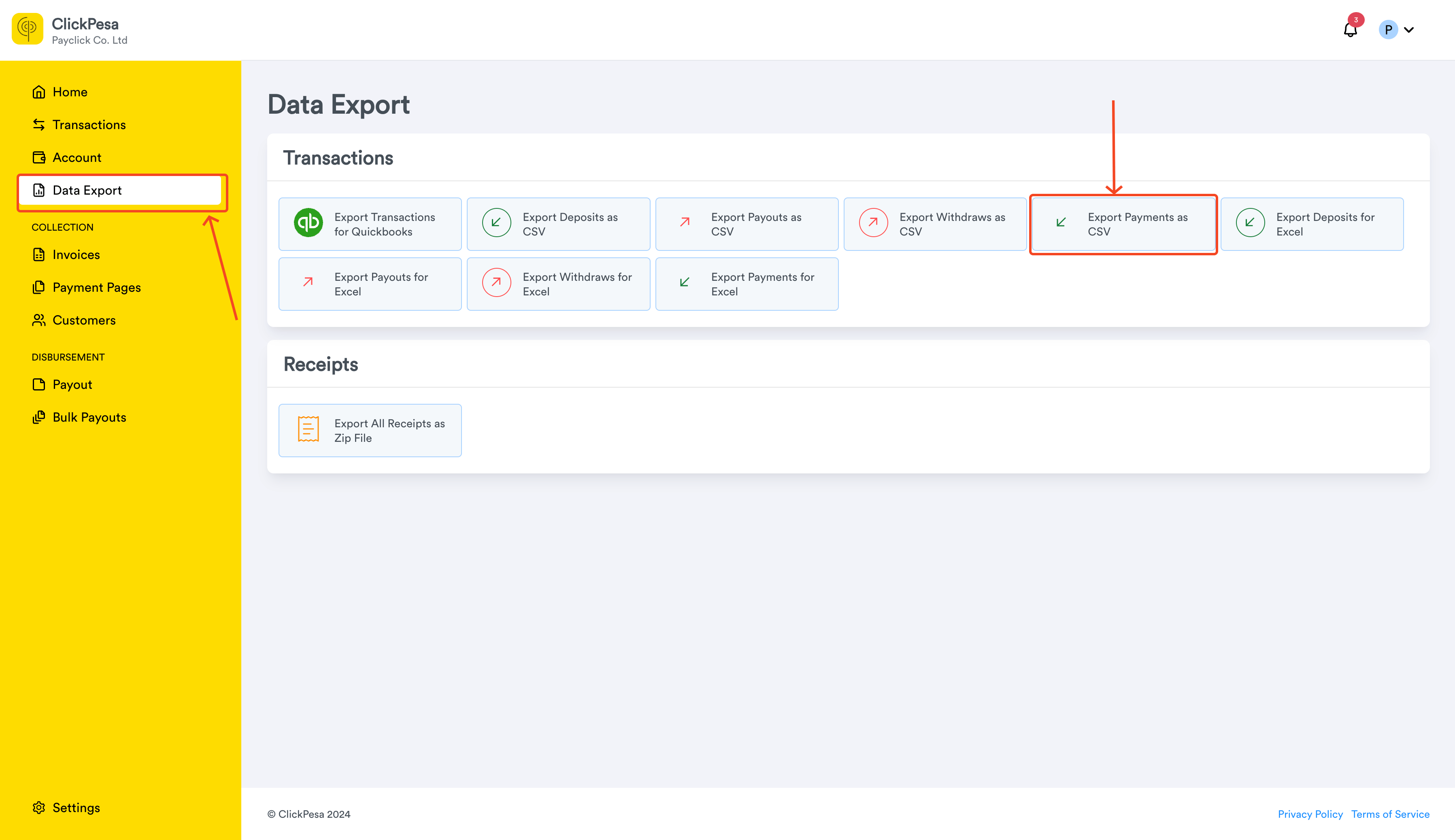Click Export Payouts as CSV arrow icon

click(x=685, y=222)
